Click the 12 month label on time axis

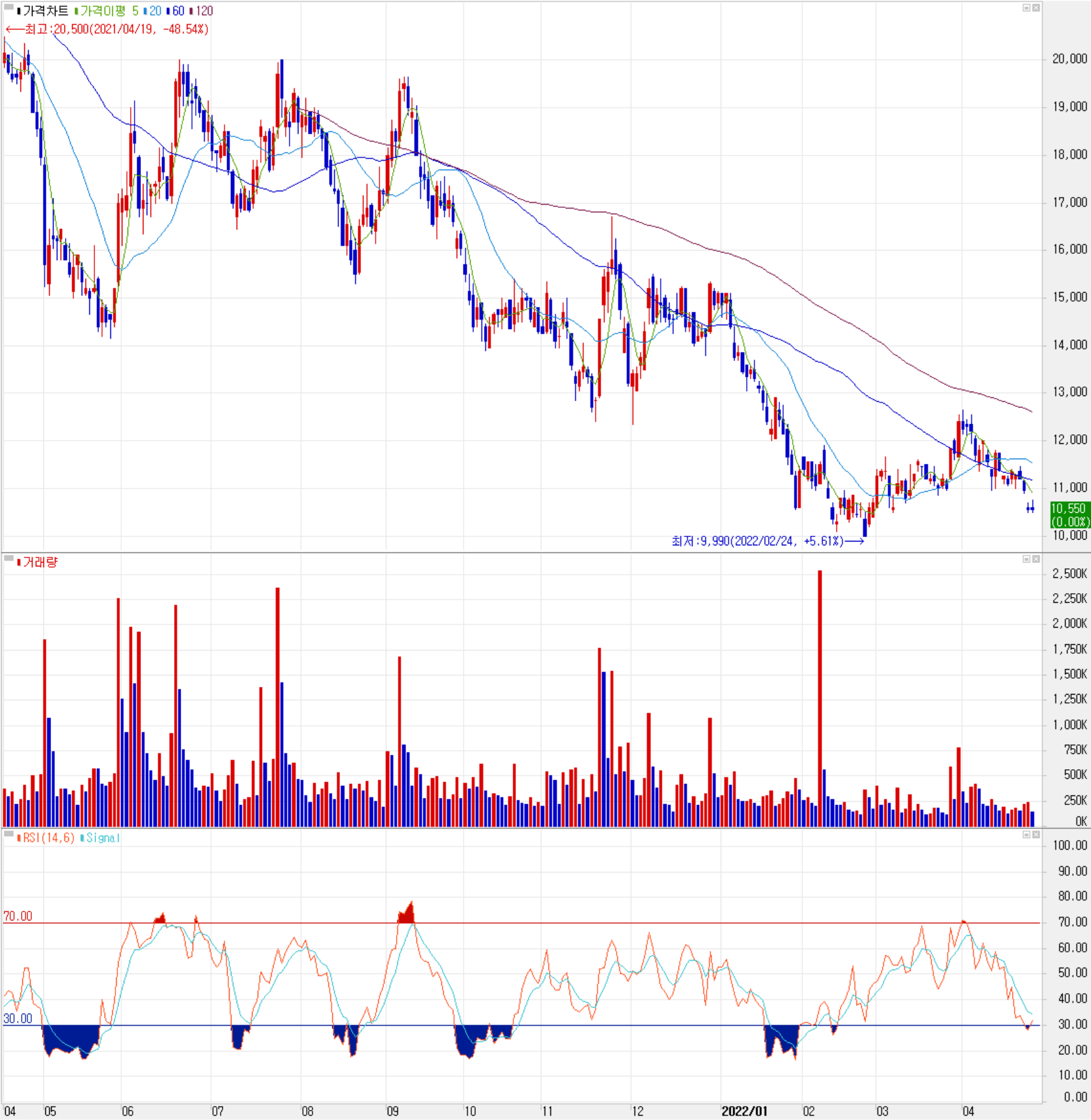tap(638, 1111)
